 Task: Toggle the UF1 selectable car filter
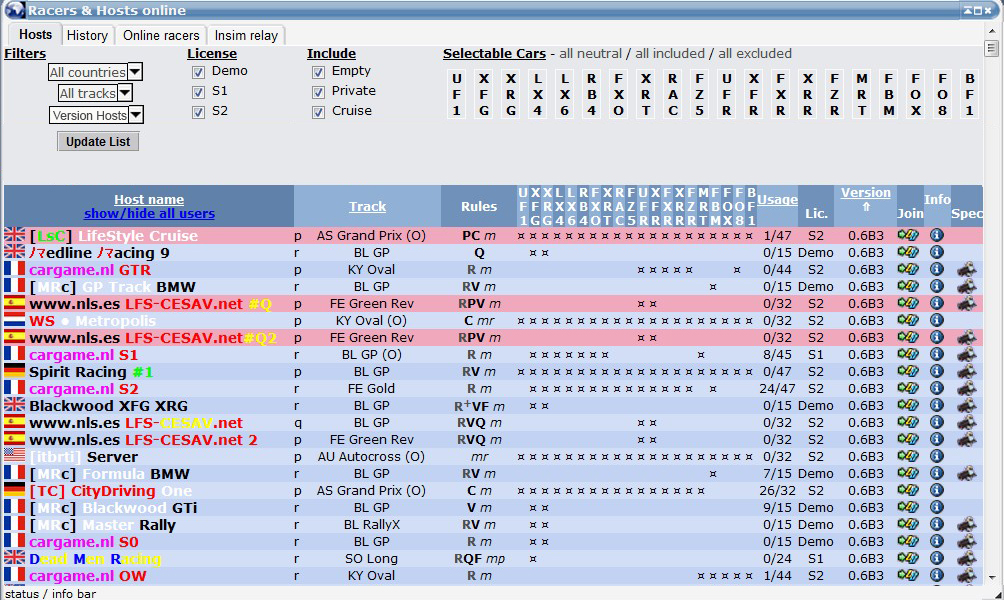[x=457, y=94]
